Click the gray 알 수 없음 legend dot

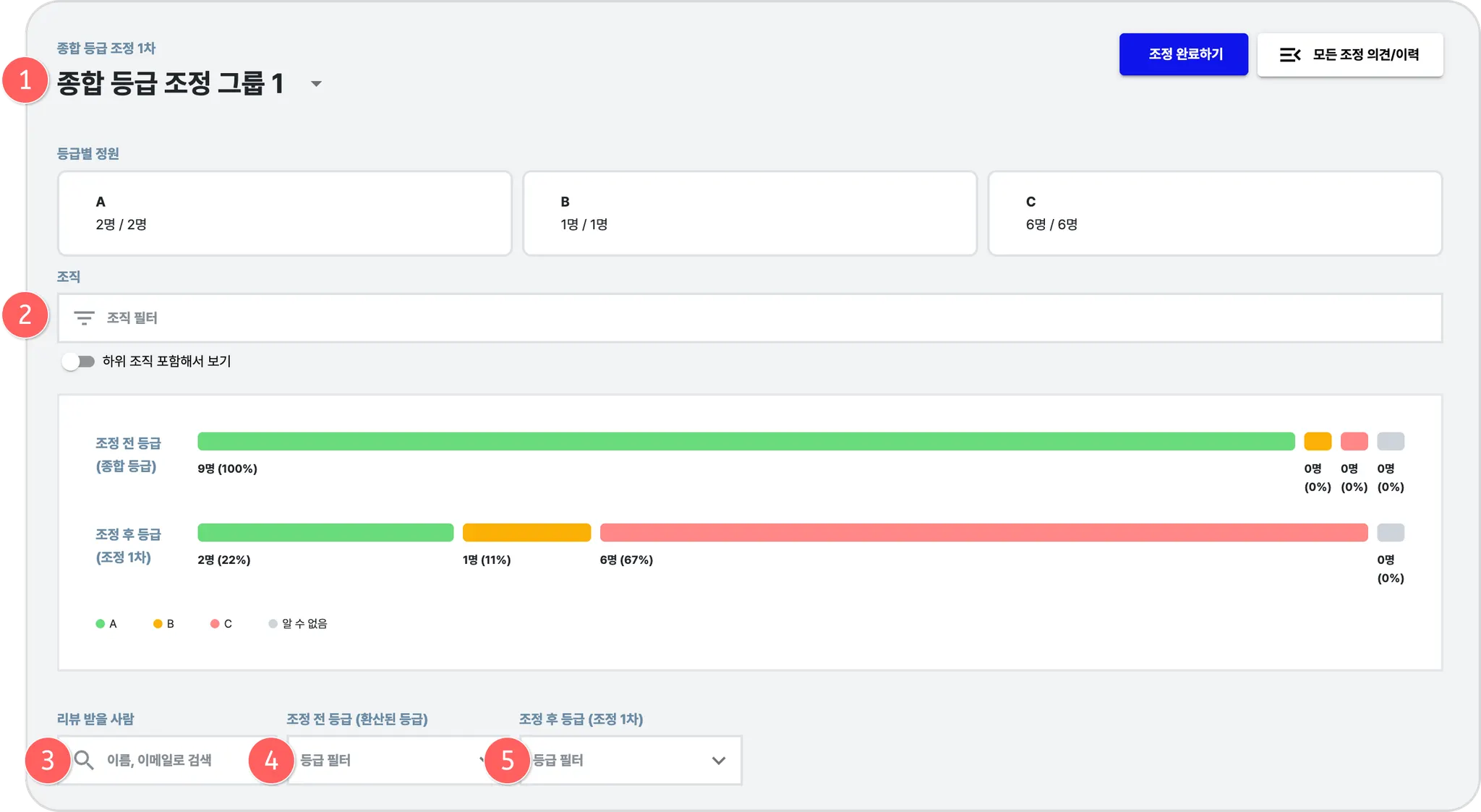coord(273,624)
